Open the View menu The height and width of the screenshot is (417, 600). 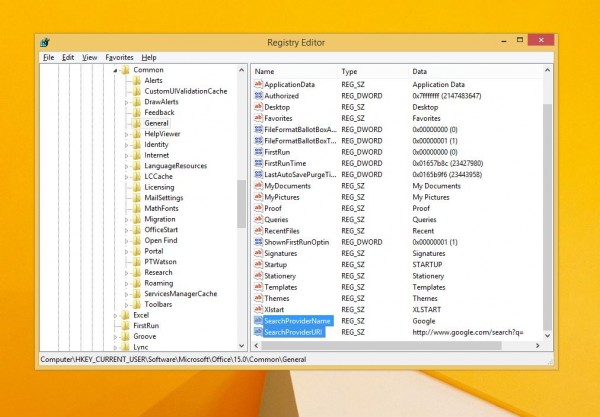(90, 57)
